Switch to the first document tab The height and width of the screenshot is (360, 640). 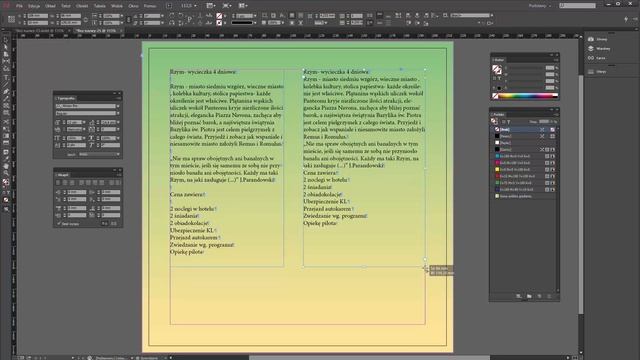(39, 31)
